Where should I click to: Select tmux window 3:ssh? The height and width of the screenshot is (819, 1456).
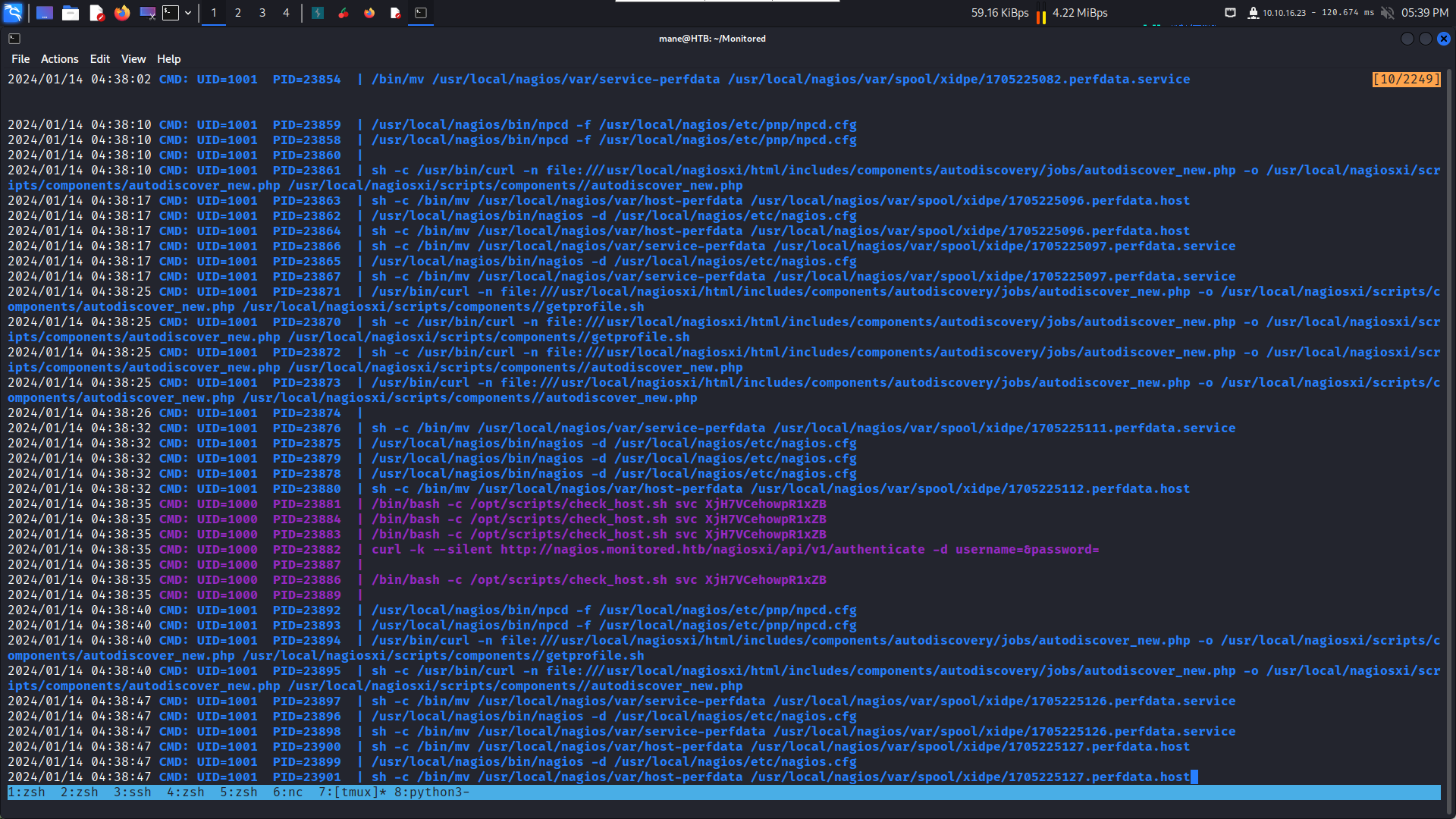(x=133, y=792)
